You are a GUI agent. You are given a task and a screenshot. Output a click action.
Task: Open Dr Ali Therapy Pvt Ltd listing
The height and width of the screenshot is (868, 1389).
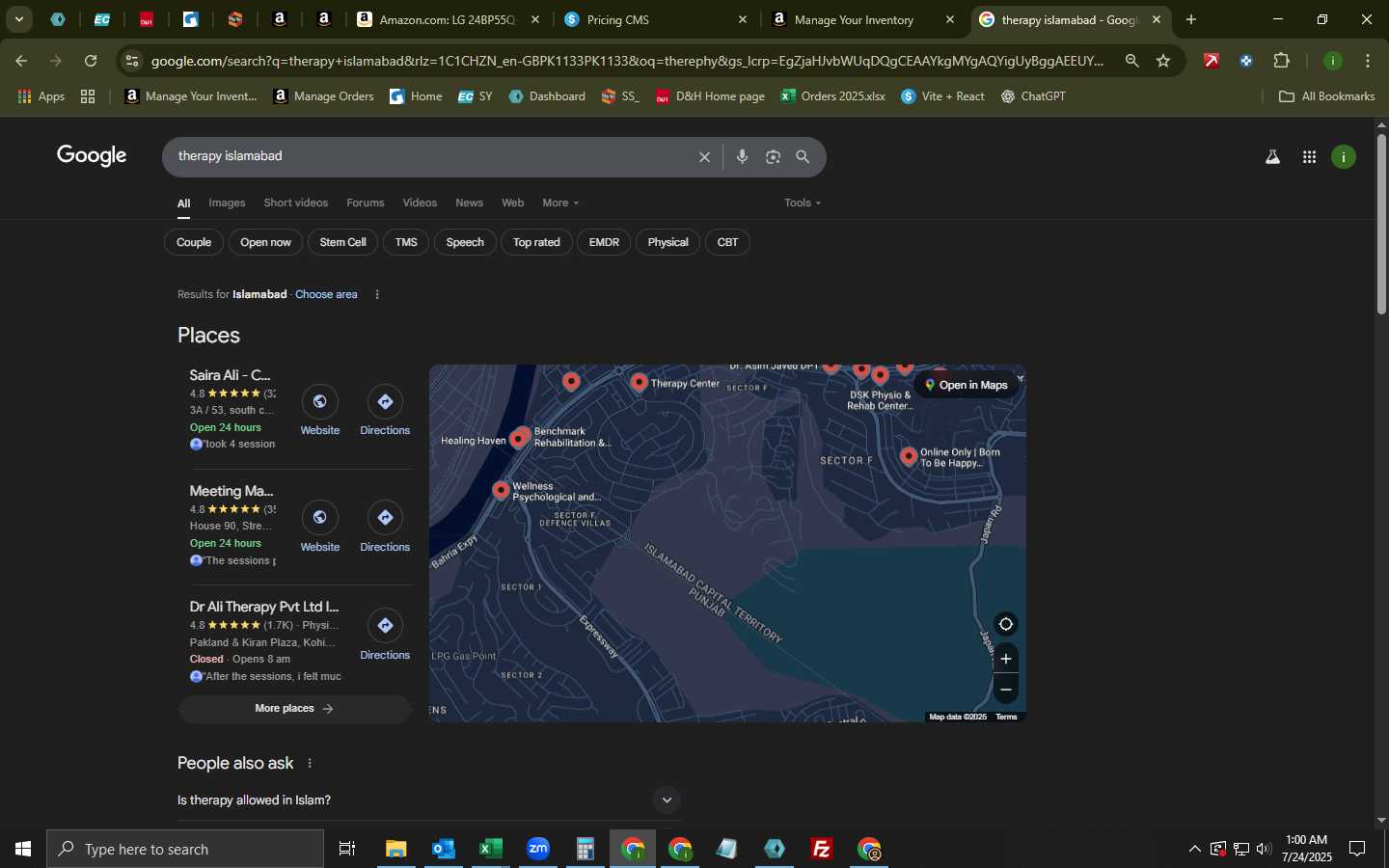264,607
